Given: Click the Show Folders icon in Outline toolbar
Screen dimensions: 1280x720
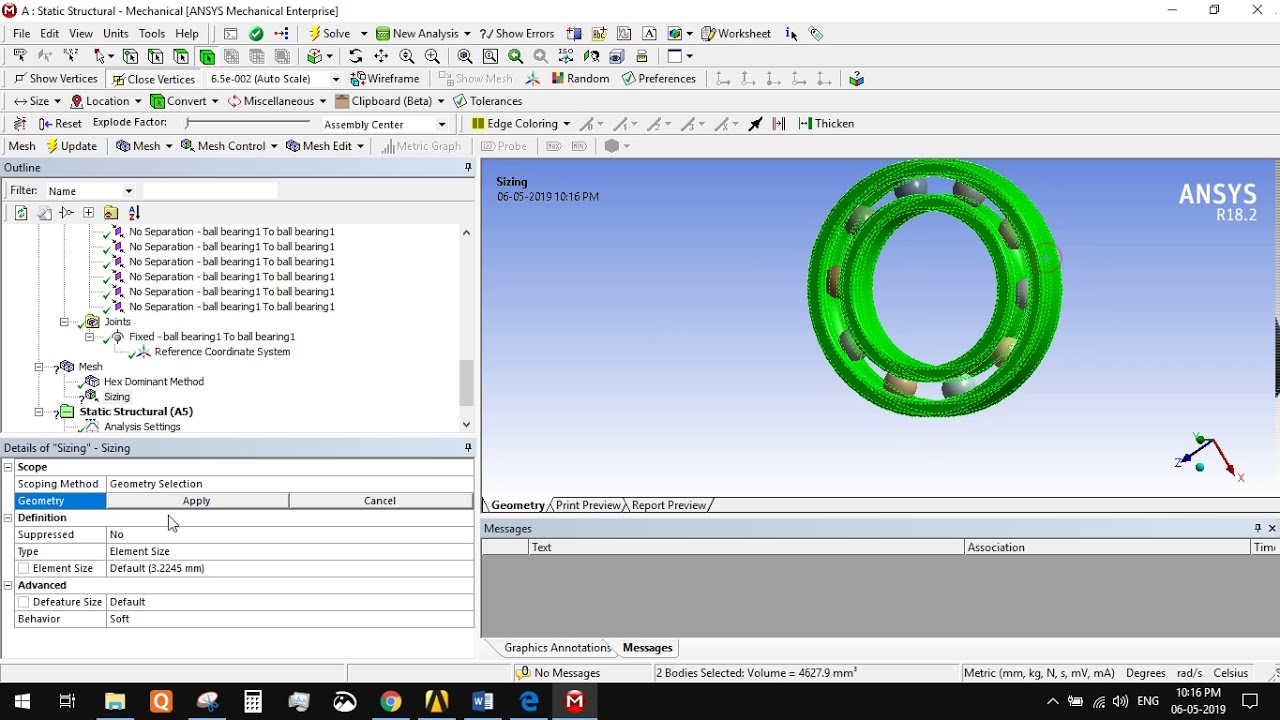Looking at the screenshot, I should coord(111,212).
